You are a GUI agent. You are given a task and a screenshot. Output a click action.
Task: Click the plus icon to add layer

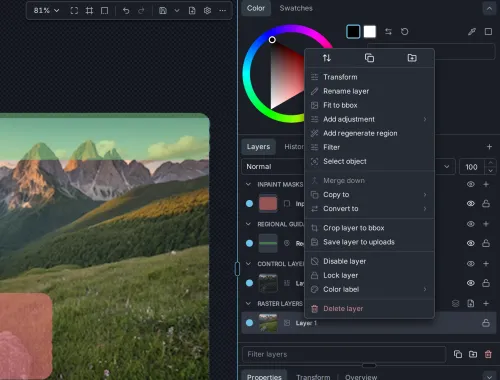coord(489,147)
